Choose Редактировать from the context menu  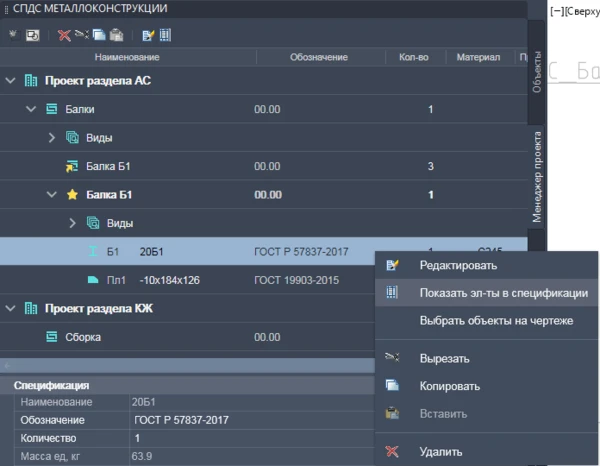tap(458, 265)
